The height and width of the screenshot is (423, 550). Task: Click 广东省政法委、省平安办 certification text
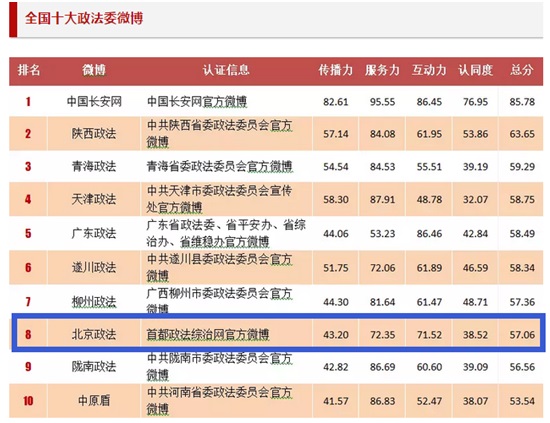pos(209,225)
